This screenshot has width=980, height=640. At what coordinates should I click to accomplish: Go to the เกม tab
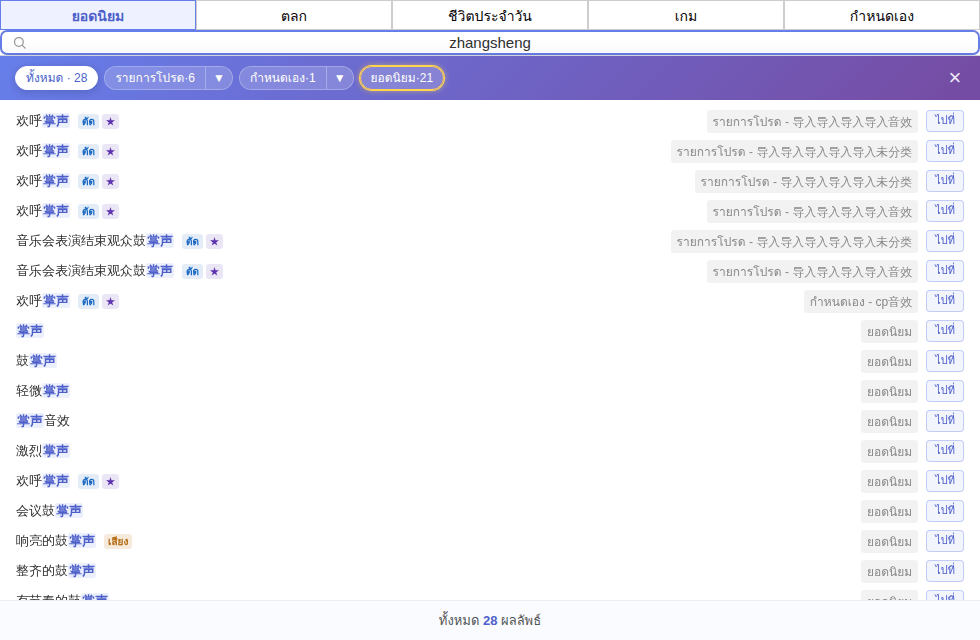pyautogui.click(x=686, y=16)
